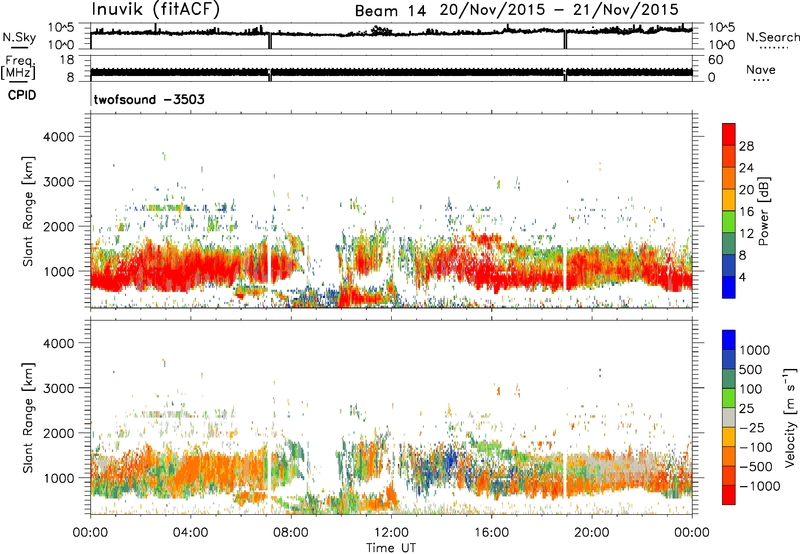
Task: Click the 'N.Sky' legend label
Action: click(x=19, y=37)
